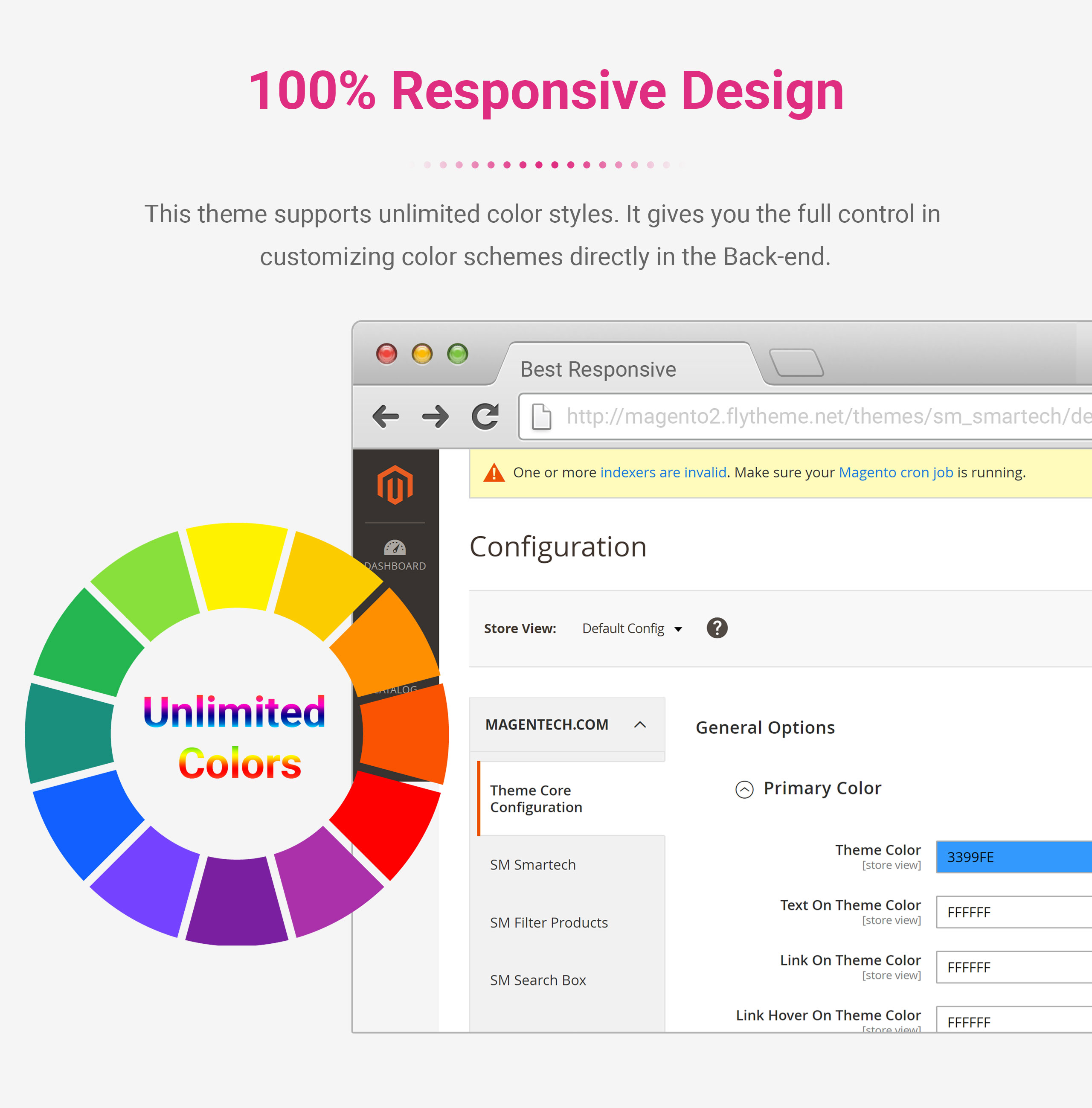Image resolution: width=1092 pixels, height=1108 pixels.
Task: Select SM Search Box menu item
Action: [x=538, y=980]
